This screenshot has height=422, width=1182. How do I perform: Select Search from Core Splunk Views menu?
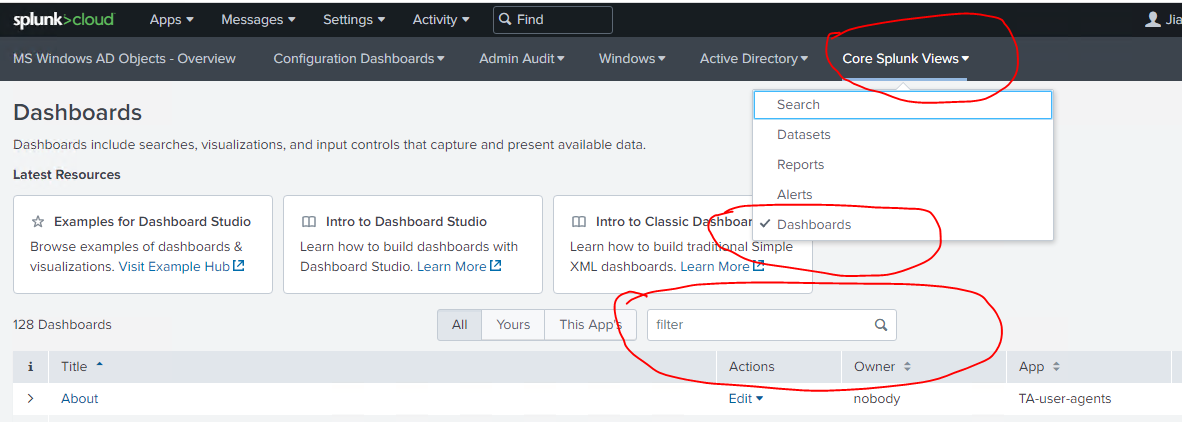[798, 105]
